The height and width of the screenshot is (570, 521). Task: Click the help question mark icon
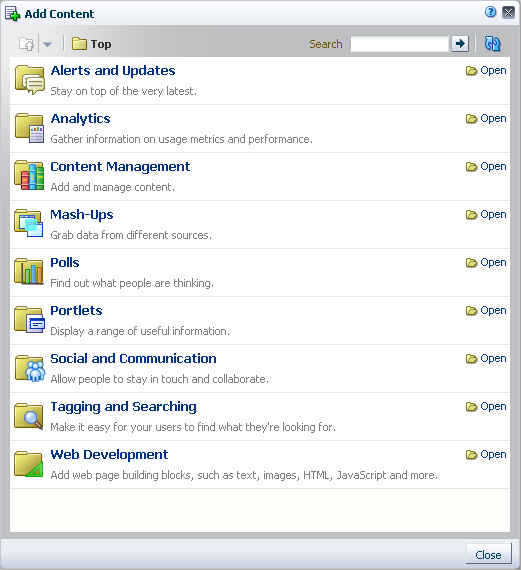click(x=490, y=12)
